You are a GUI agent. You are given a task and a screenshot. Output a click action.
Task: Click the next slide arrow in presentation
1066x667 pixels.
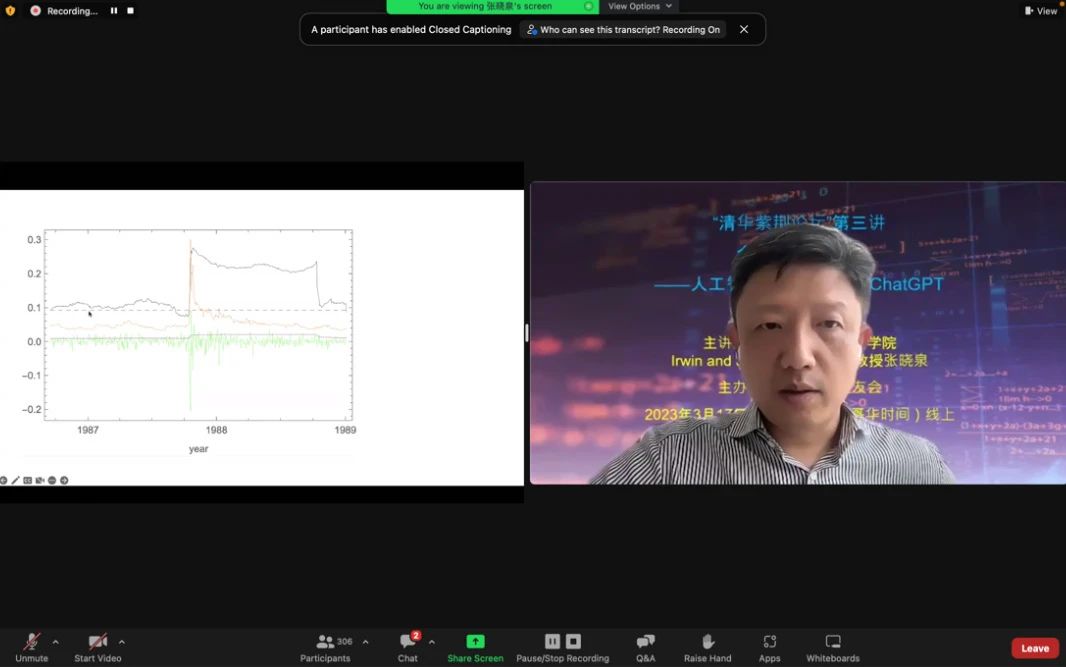[64, 480]
